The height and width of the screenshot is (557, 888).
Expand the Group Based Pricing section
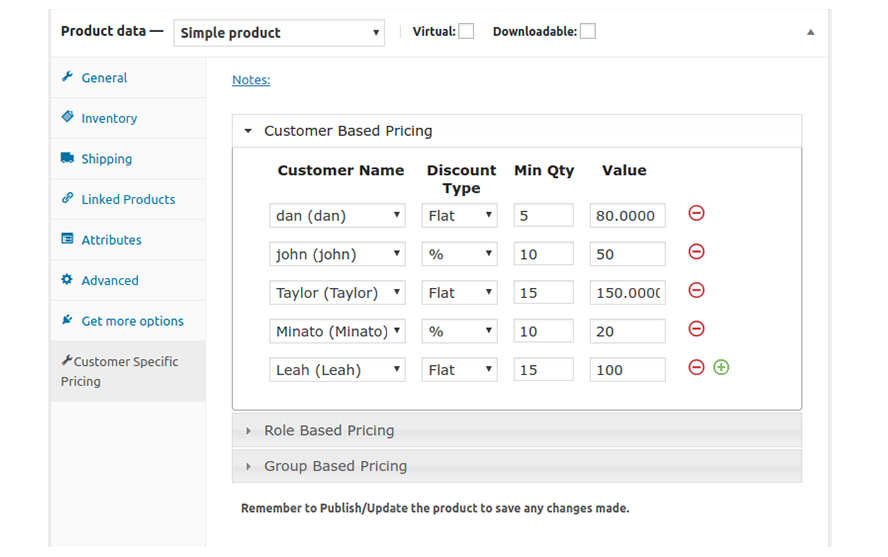(335, 466)
